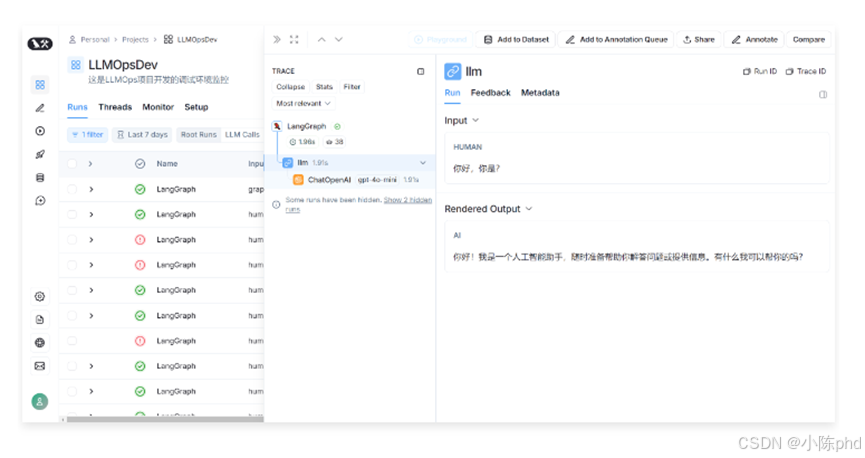The image size is (865, 458).
Task: Select the ChatOpenAI node in trace tree
Action: pos(329,180)
